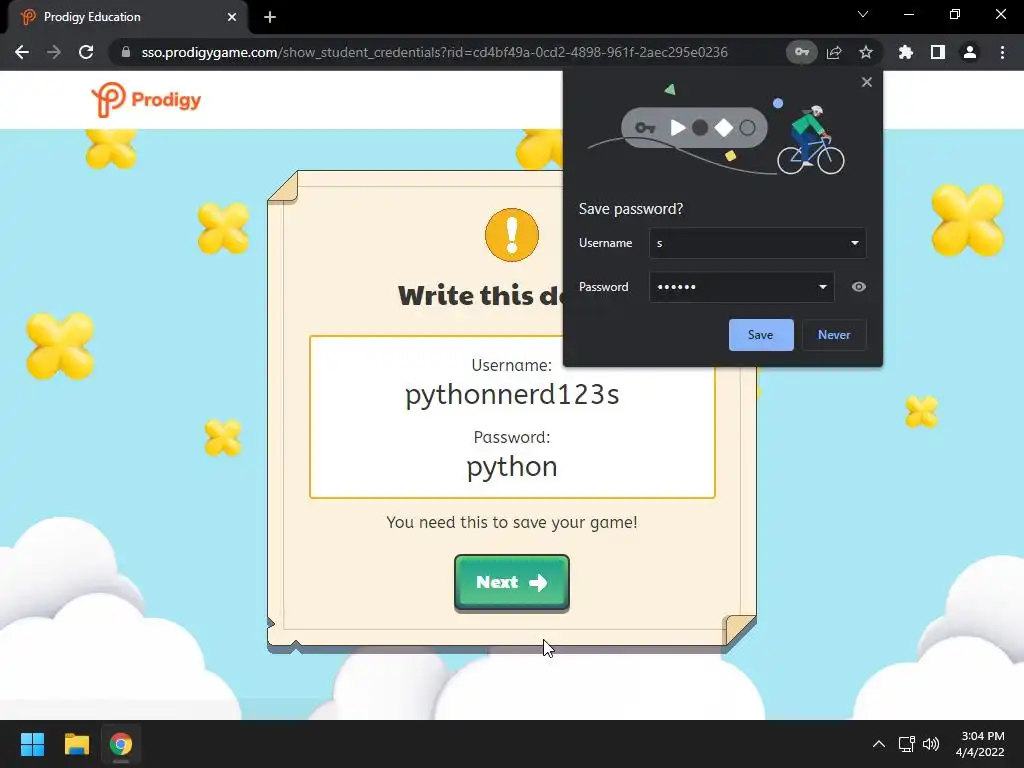
Task: Reload the Prodigy page
Action: (x=86, y=52)
